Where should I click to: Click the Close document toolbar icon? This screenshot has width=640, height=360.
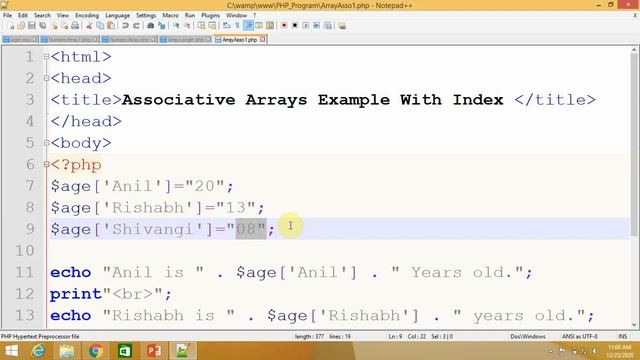click(x=54, y=26)
